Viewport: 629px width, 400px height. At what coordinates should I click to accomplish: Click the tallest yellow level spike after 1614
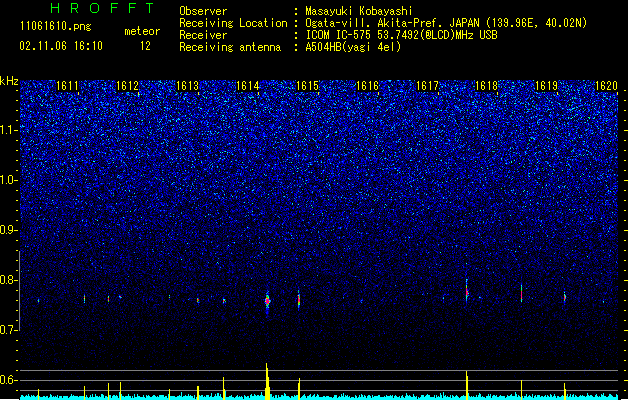pos(267,381)
